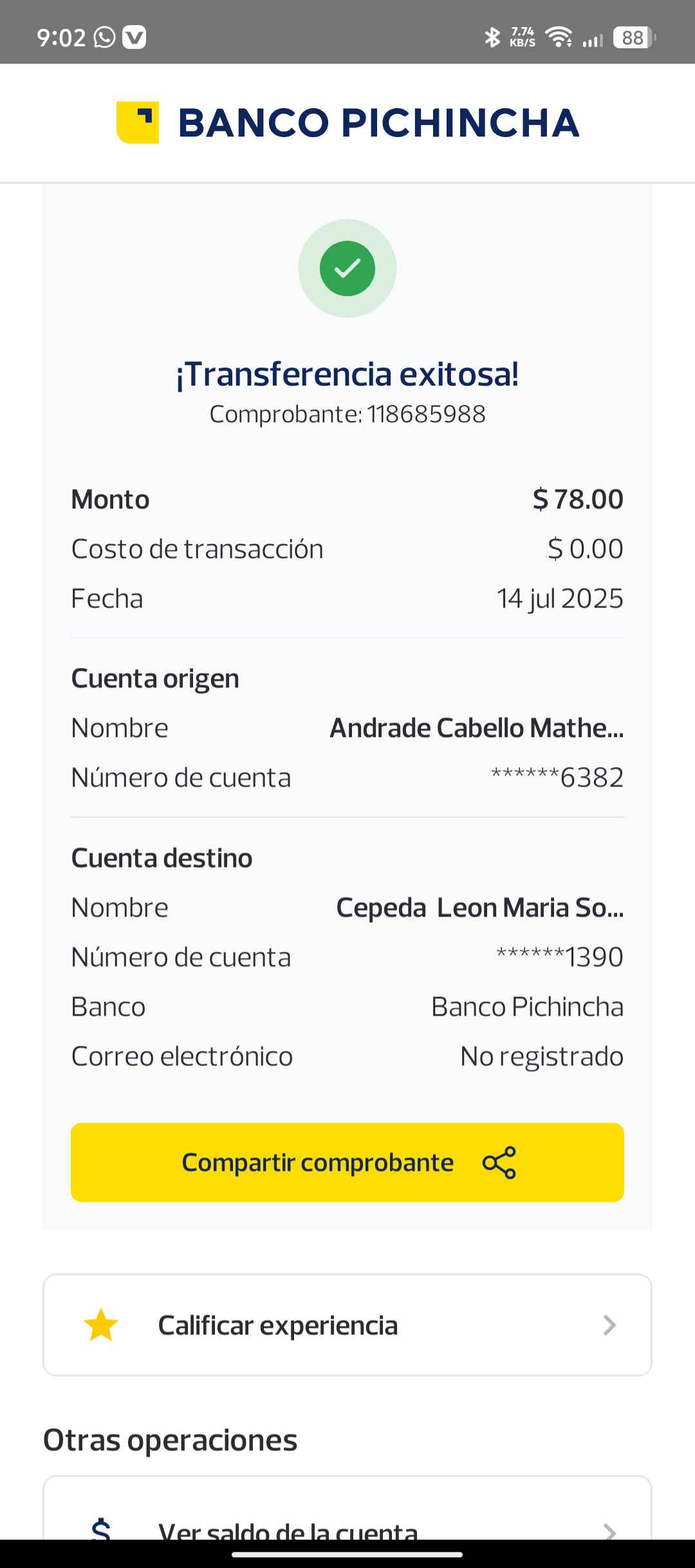Expand Ver saldo de la cuenta chevron
The image size is (695, 1568).
coord(609,1531)
